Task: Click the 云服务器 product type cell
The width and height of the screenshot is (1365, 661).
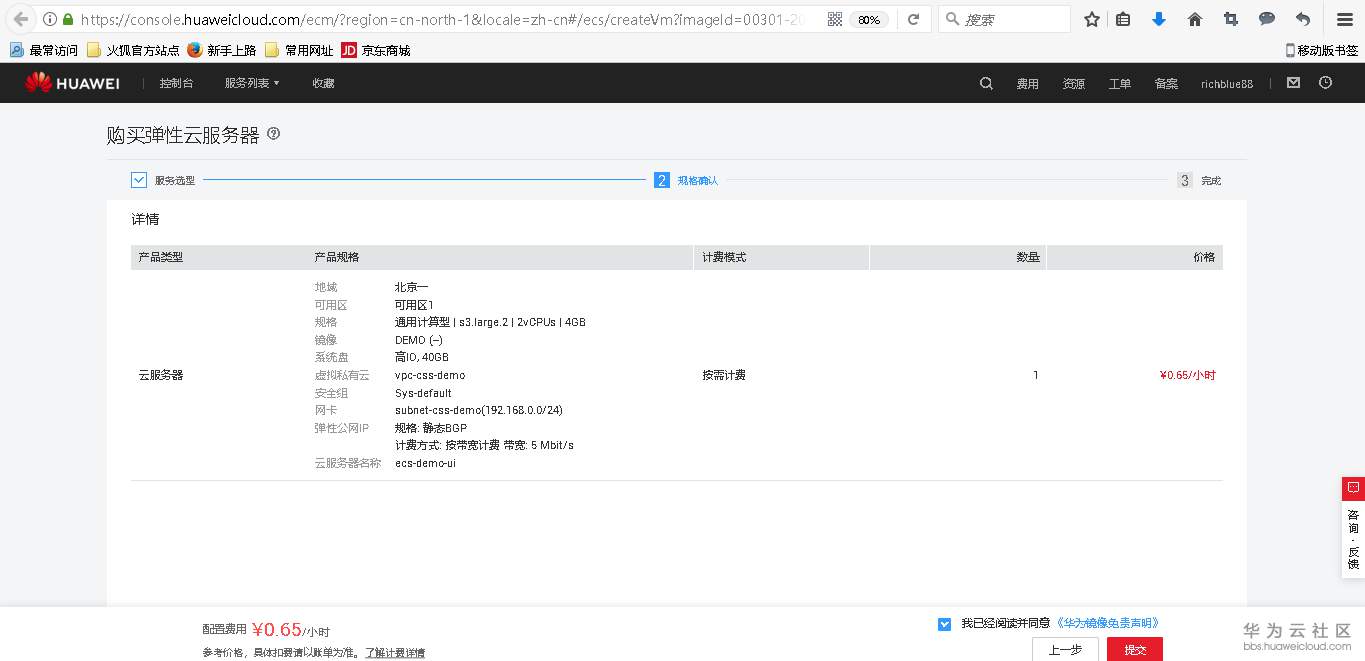Action: pyautogui.click(x=160, y=375)
